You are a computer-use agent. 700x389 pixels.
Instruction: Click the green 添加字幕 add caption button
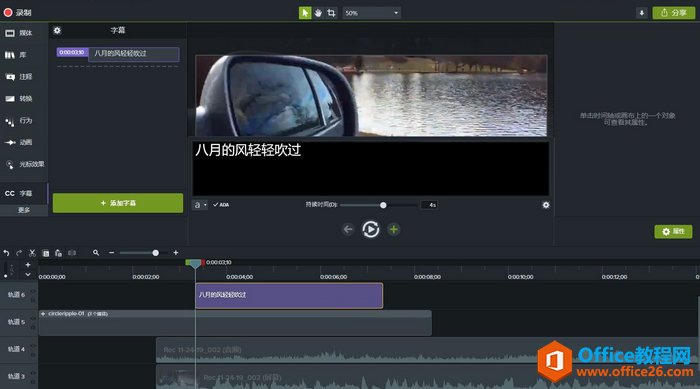pyautogui.click(x=118, y=203)
